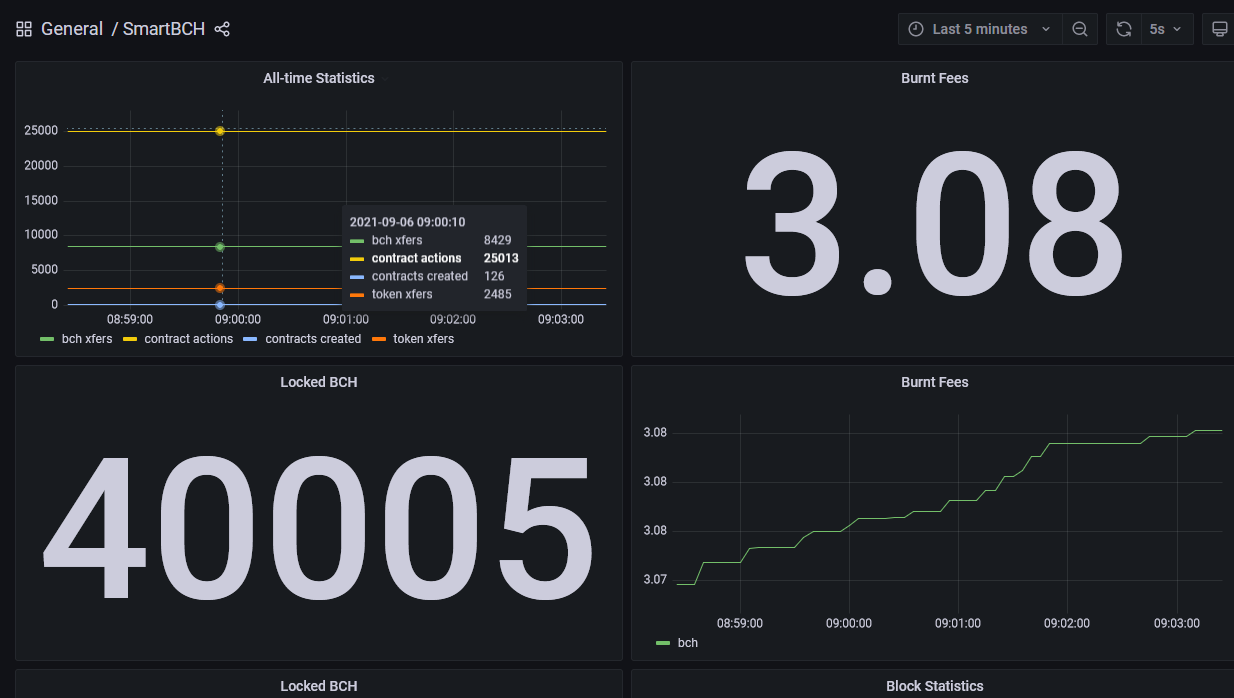
Task: Click the zoom out time range icon
Action: coord(1080,29)
